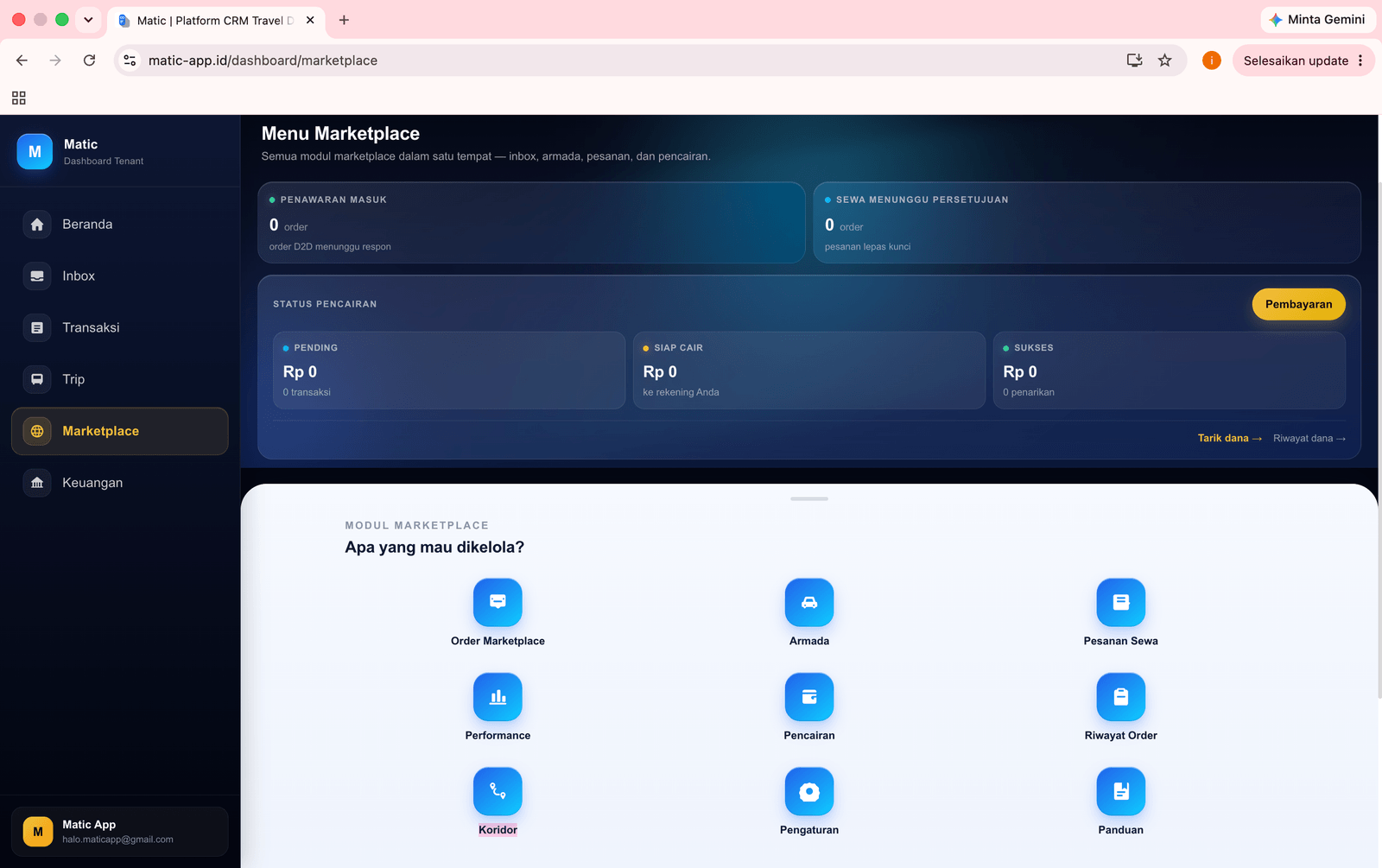
Task: Click the Minta Gemini button
Action: (x=1318, y=20)
